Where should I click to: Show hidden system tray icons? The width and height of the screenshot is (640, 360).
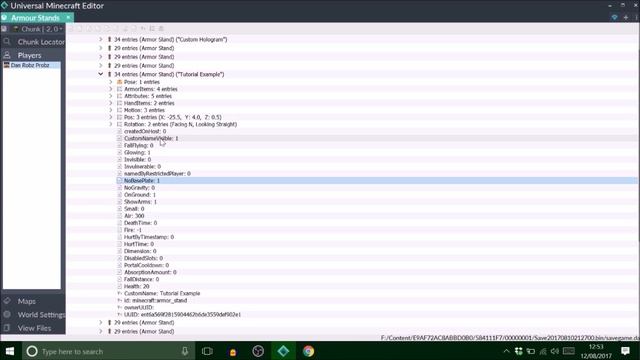coord(507,351)
